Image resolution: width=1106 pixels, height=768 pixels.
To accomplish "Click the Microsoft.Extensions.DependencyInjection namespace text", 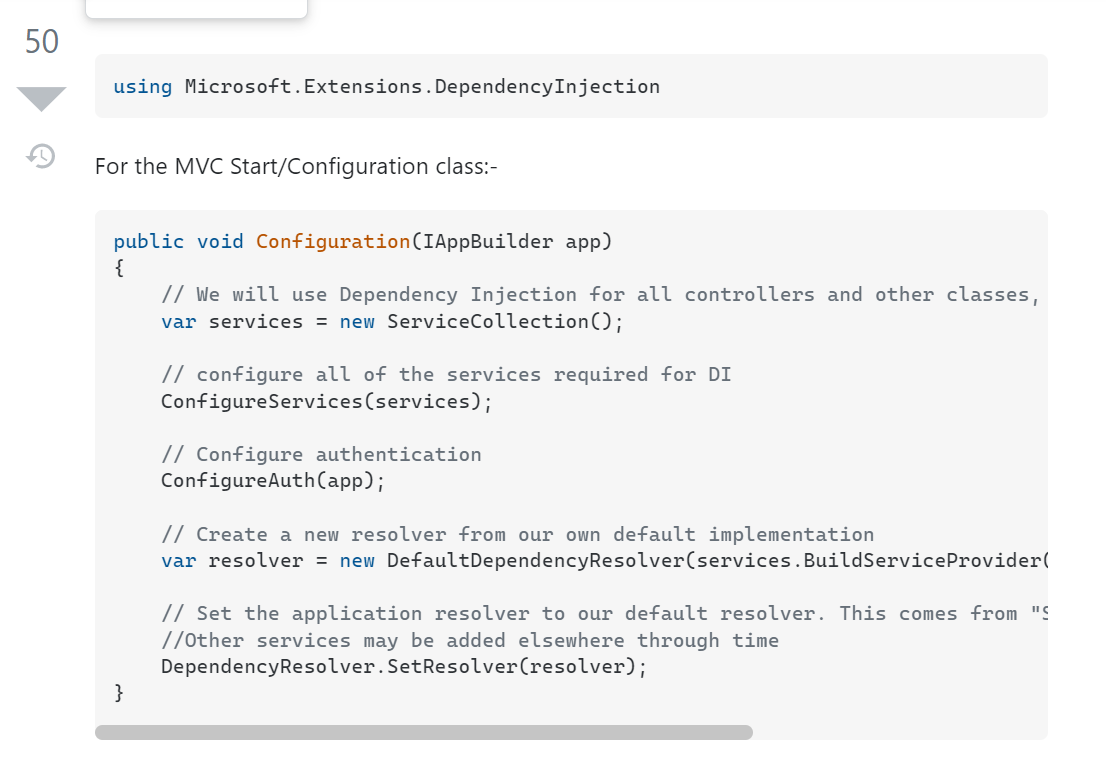I will coord(422,86).
